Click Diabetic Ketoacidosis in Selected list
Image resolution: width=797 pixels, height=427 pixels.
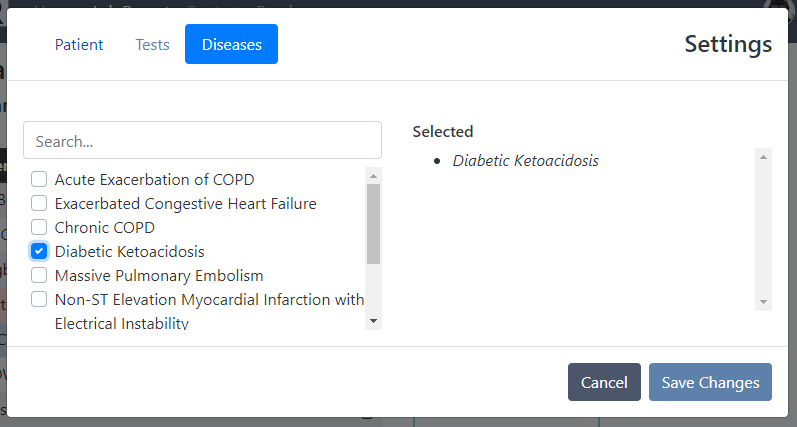pos(525,160)
